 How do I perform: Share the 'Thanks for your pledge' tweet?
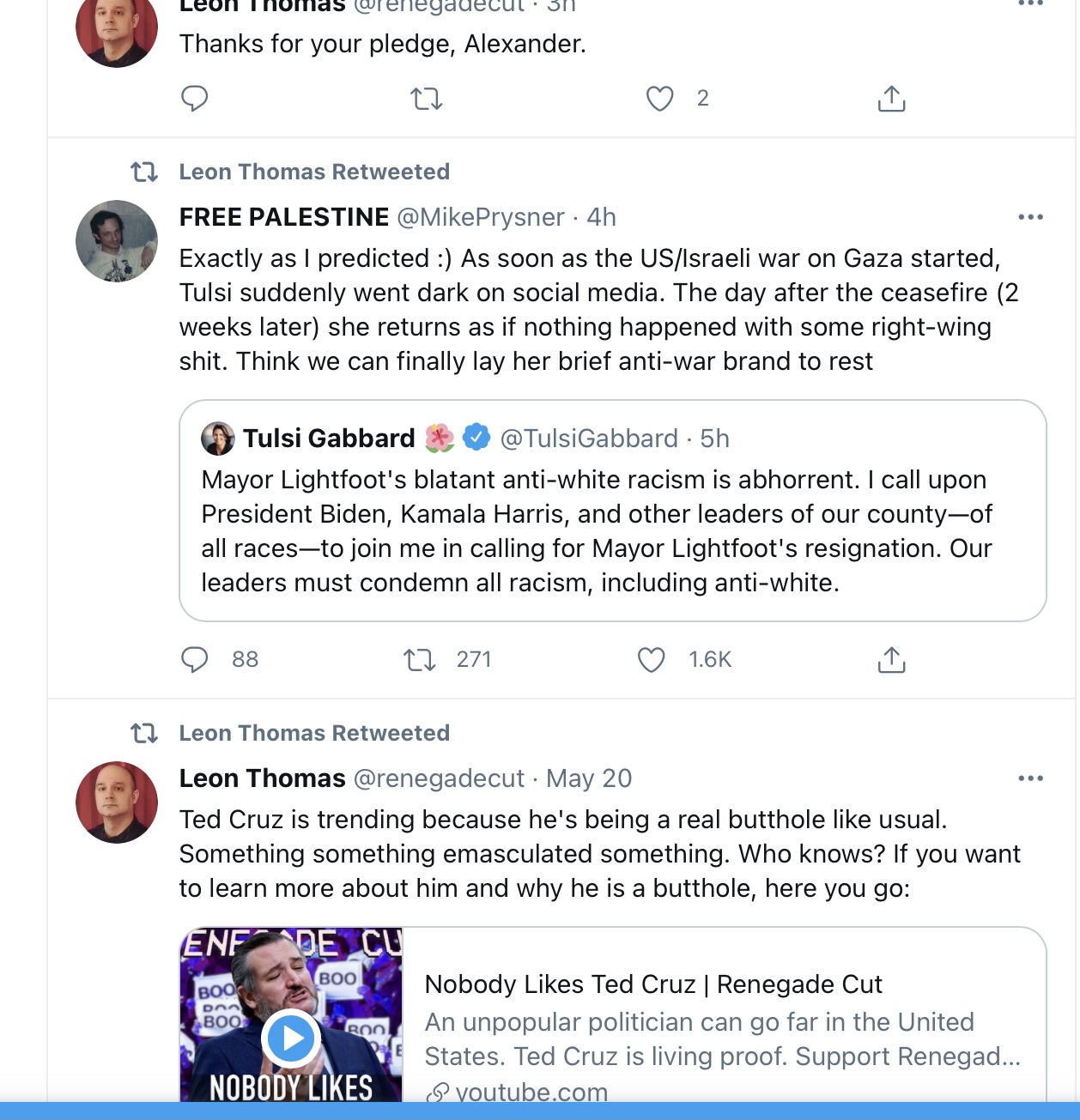click(891, 99)
